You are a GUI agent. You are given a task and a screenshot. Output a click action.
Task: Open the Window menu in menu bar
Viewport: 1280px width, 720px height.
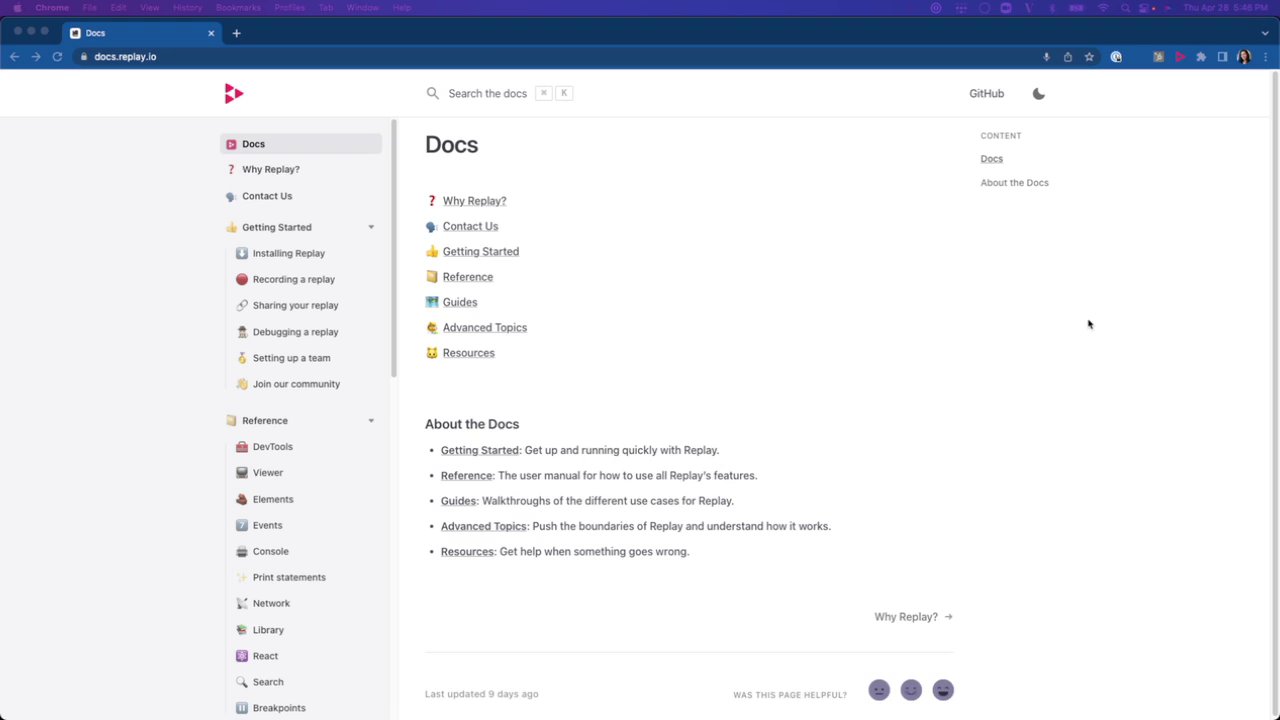[x=363, y=8]
